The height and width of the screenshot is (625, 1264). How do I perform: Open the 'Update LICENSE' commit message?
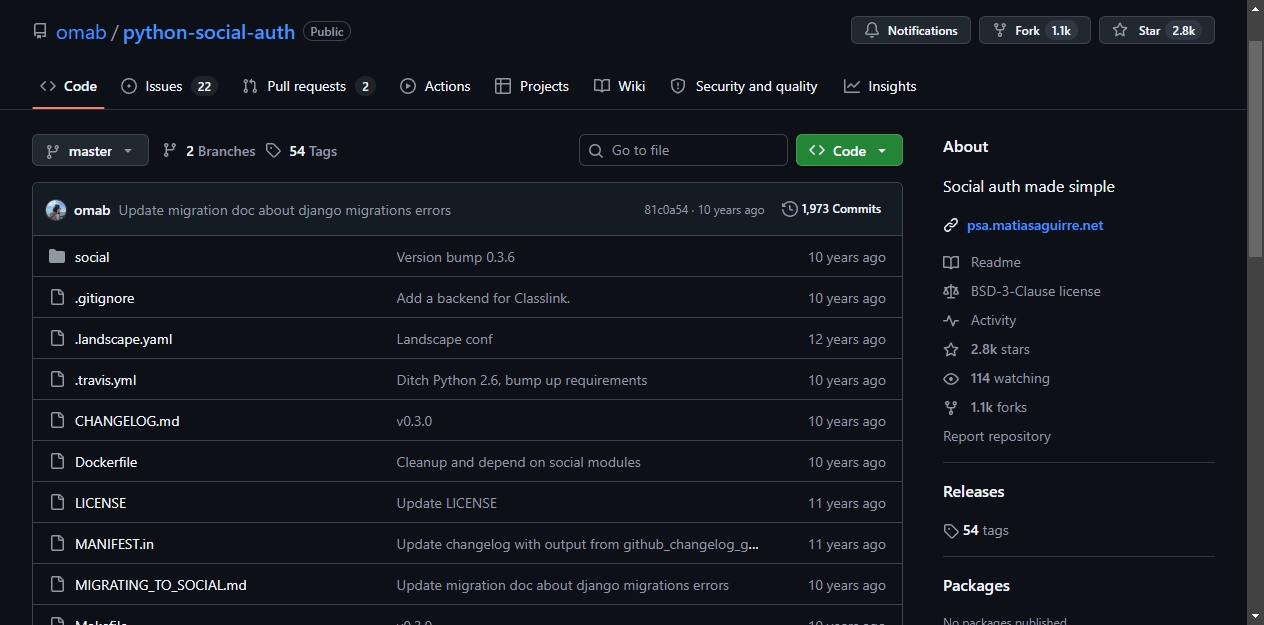pos(446,503)
